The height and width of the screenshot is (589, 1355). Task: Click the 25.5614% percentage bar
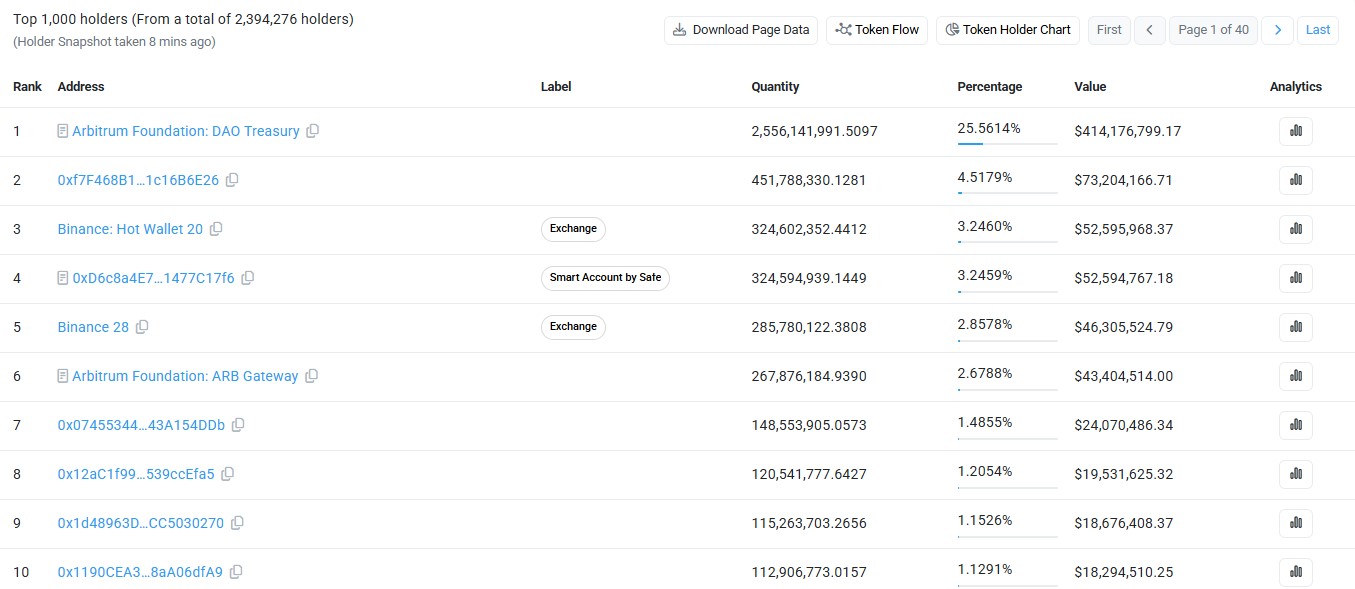tap(1007, 143)
